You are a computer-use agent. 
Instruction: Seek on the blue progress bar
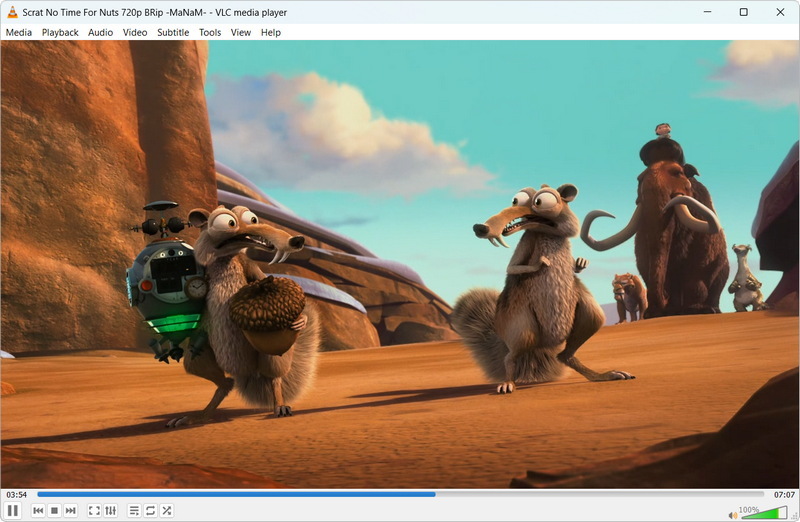(401, 494)
